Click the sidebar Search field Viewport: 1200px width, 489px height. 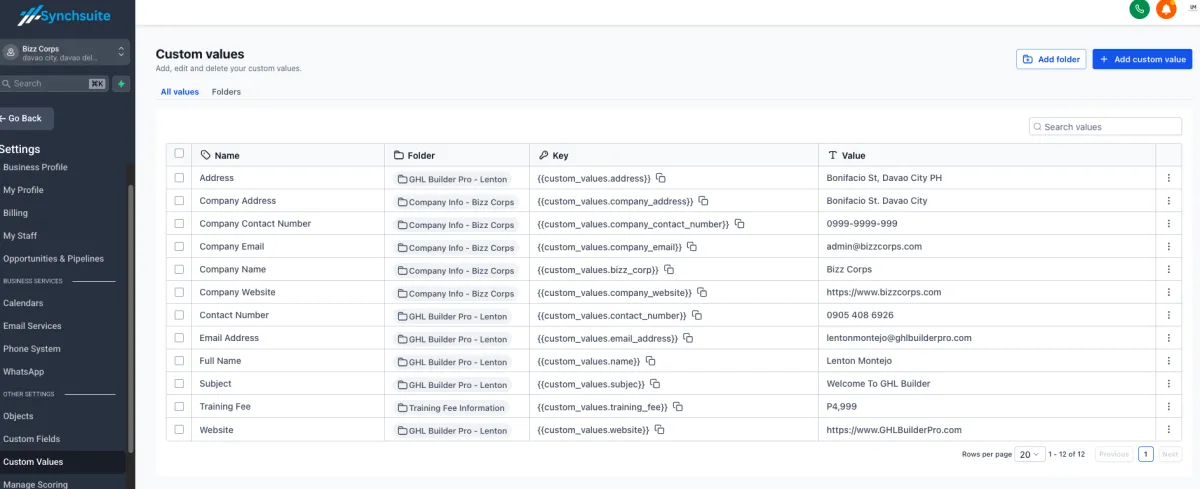[x=54, y=84]
